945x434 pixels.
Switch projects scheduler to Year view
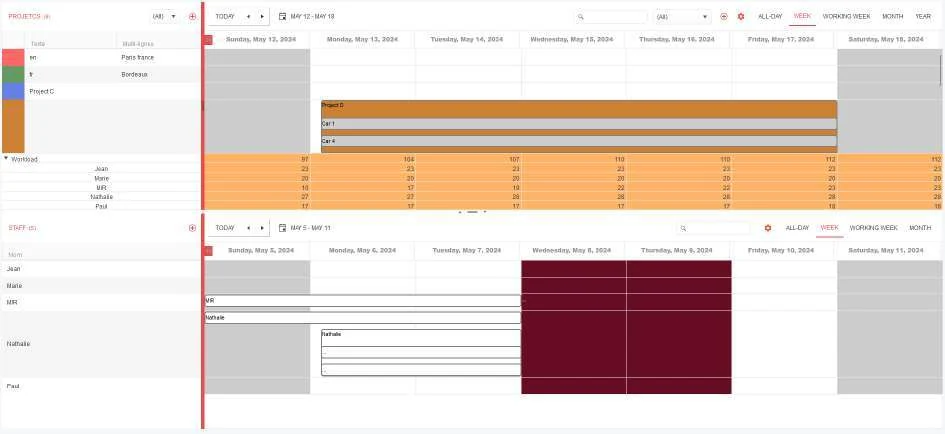click(923, 17)
